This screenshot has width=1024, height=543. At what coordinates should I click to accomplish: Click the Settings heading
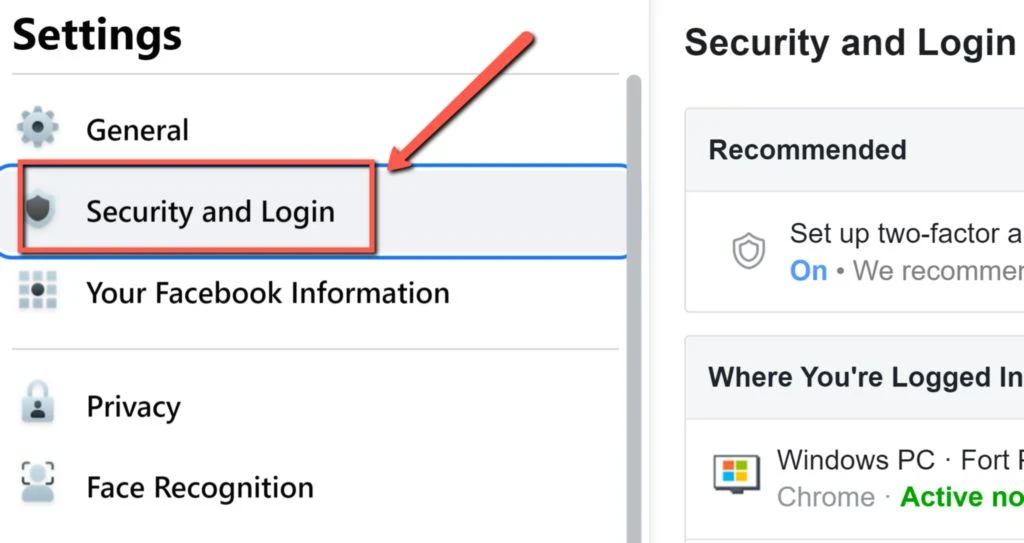click(x=97, y=35)
